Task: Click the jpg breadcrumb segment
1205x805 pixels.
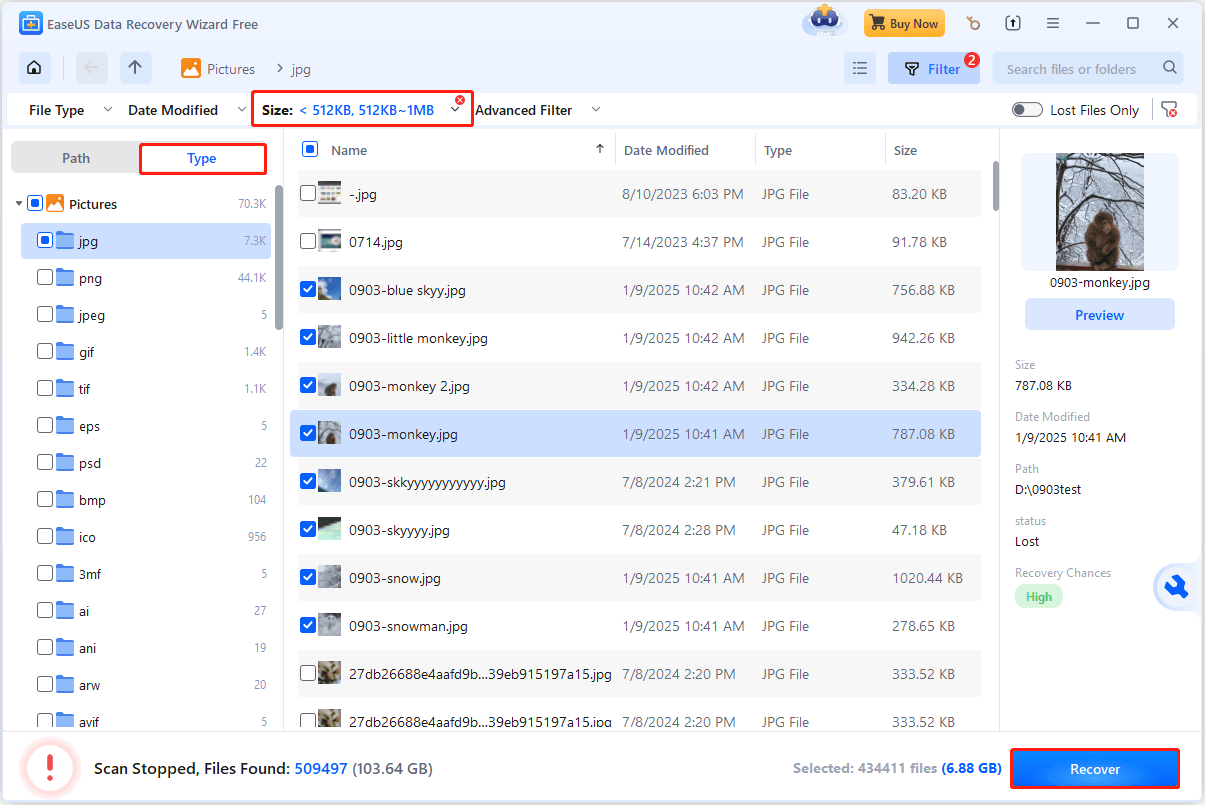Action: pos(301,69)
